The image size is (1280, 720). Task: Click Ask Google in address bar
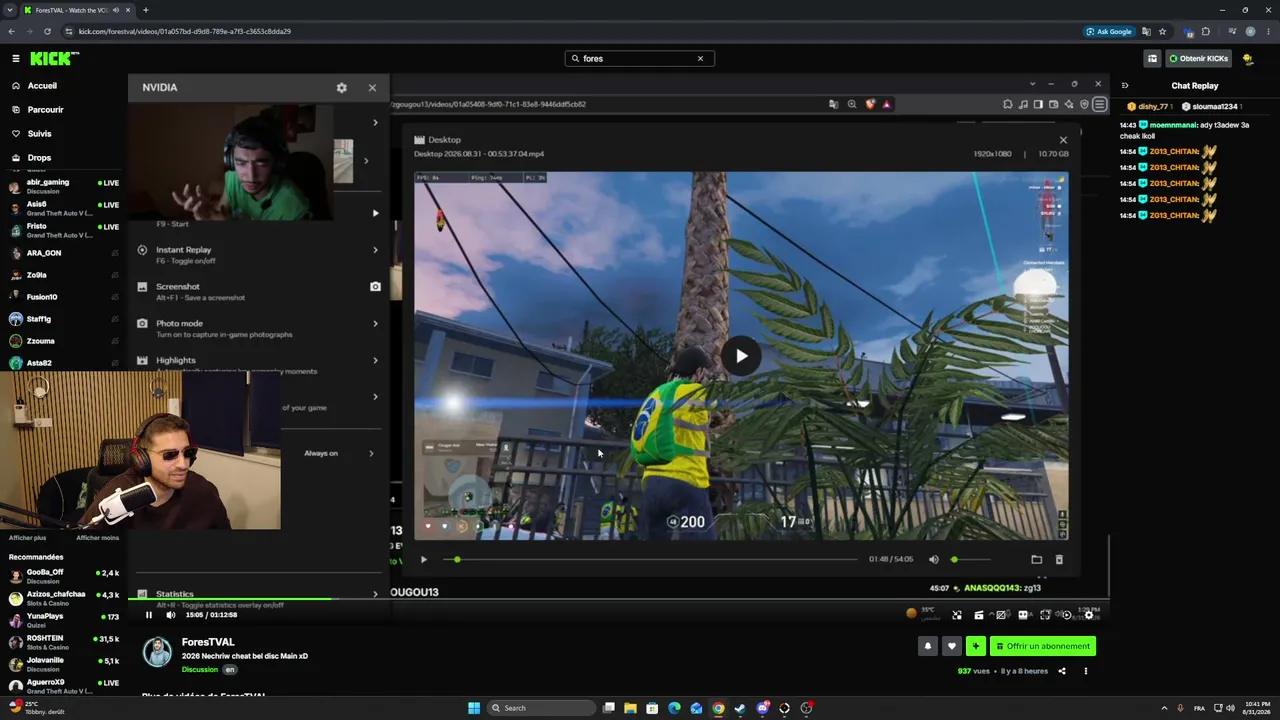[1109, 32]
